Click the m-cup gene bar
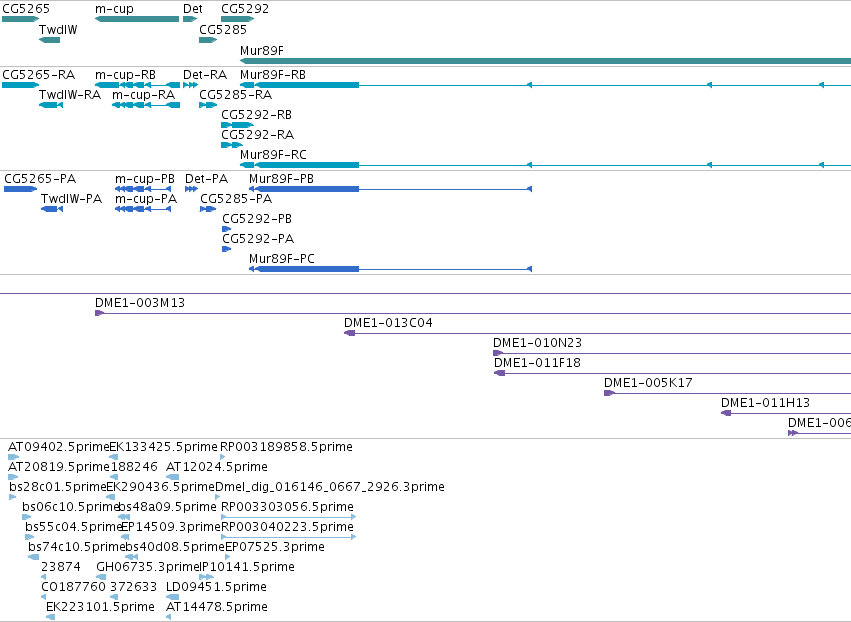851x622 pixels. [137, 19]
